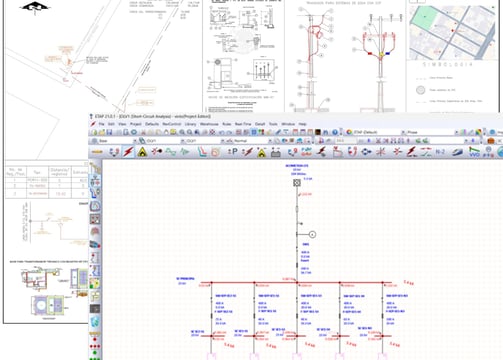This screenshot has width=503, height=360.
Task: Select the N-2 contingency analysis icon
Action: (x=440, y=152)
